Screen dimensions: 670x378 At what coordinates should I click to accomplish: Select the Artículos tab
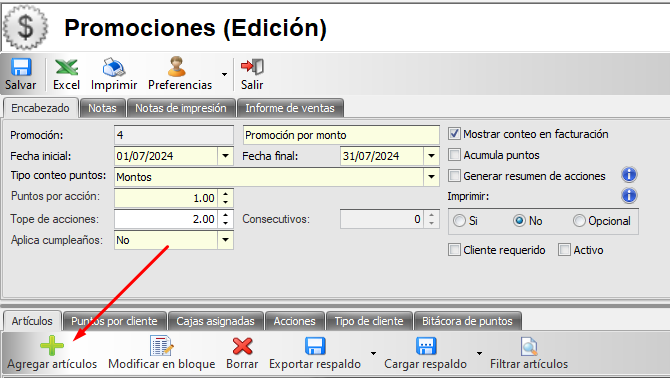click(x=32, y=321)
